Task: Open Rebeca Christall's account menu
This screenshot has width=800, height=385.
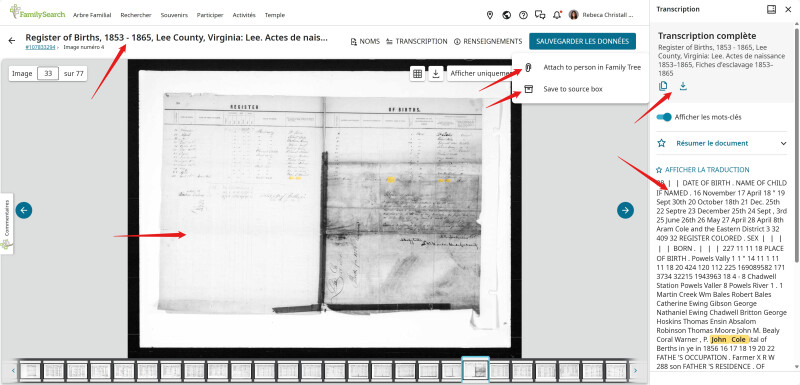Action: click(601, 15)
